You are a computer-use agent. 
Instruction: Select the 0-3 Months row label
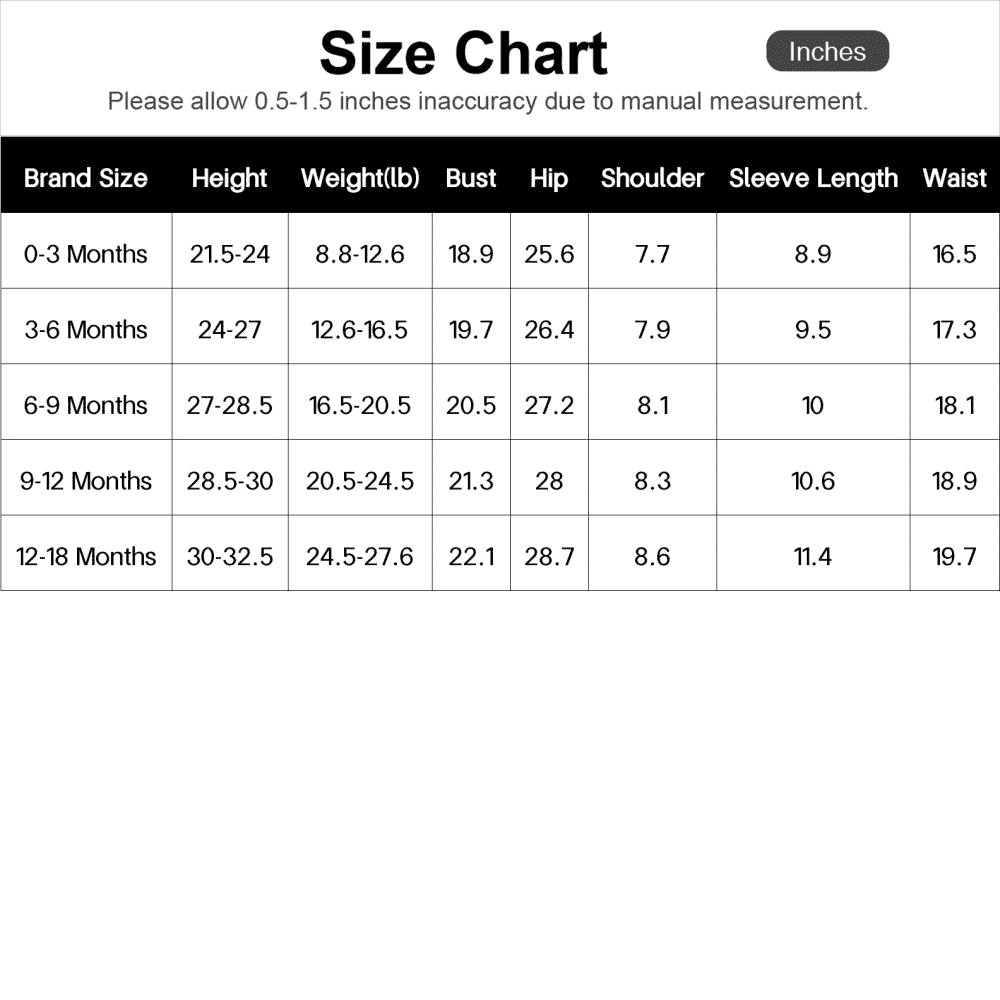pos(86,254)
